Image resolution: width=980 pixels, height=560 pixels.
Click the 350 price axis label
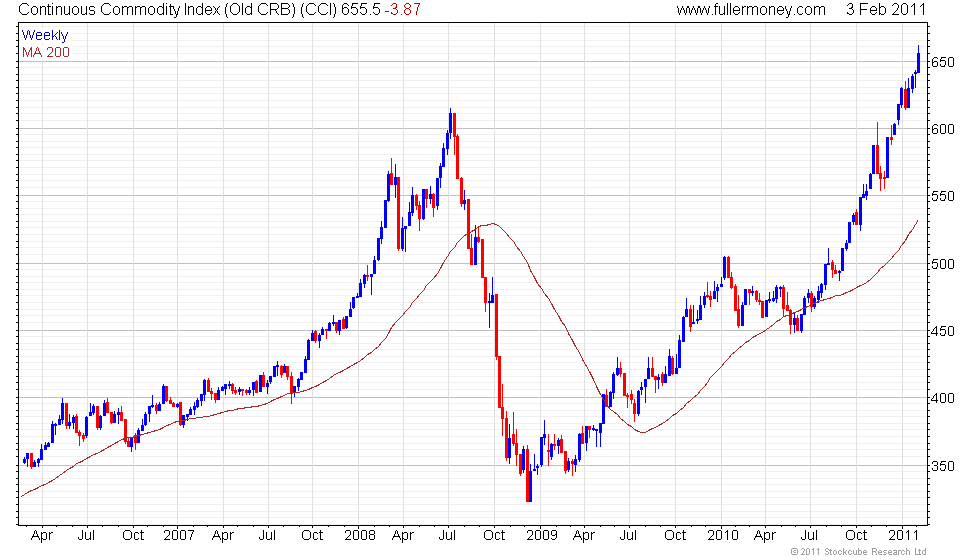coord(943,466)
